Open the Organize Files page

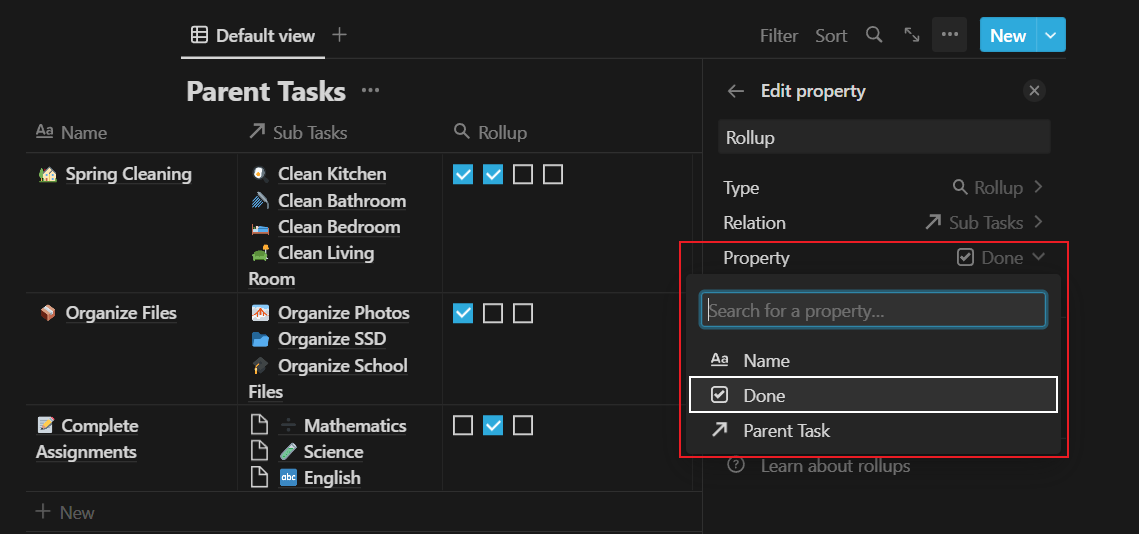tap(121, 313)
